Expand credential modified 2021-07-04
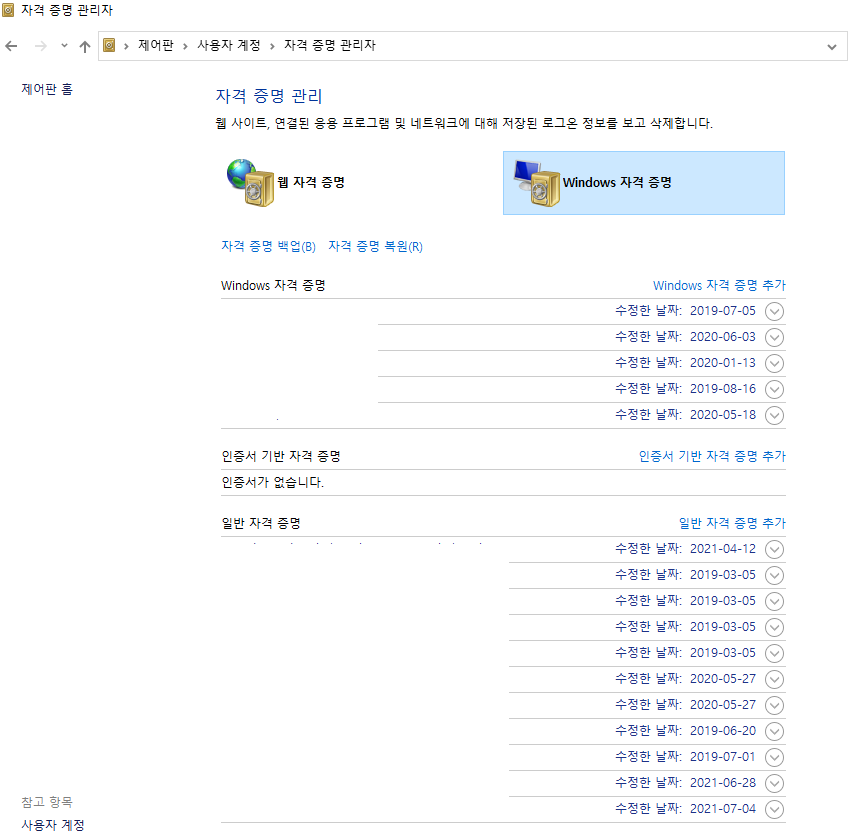This screenshot has width=848, height=833. tap(774, 809)
